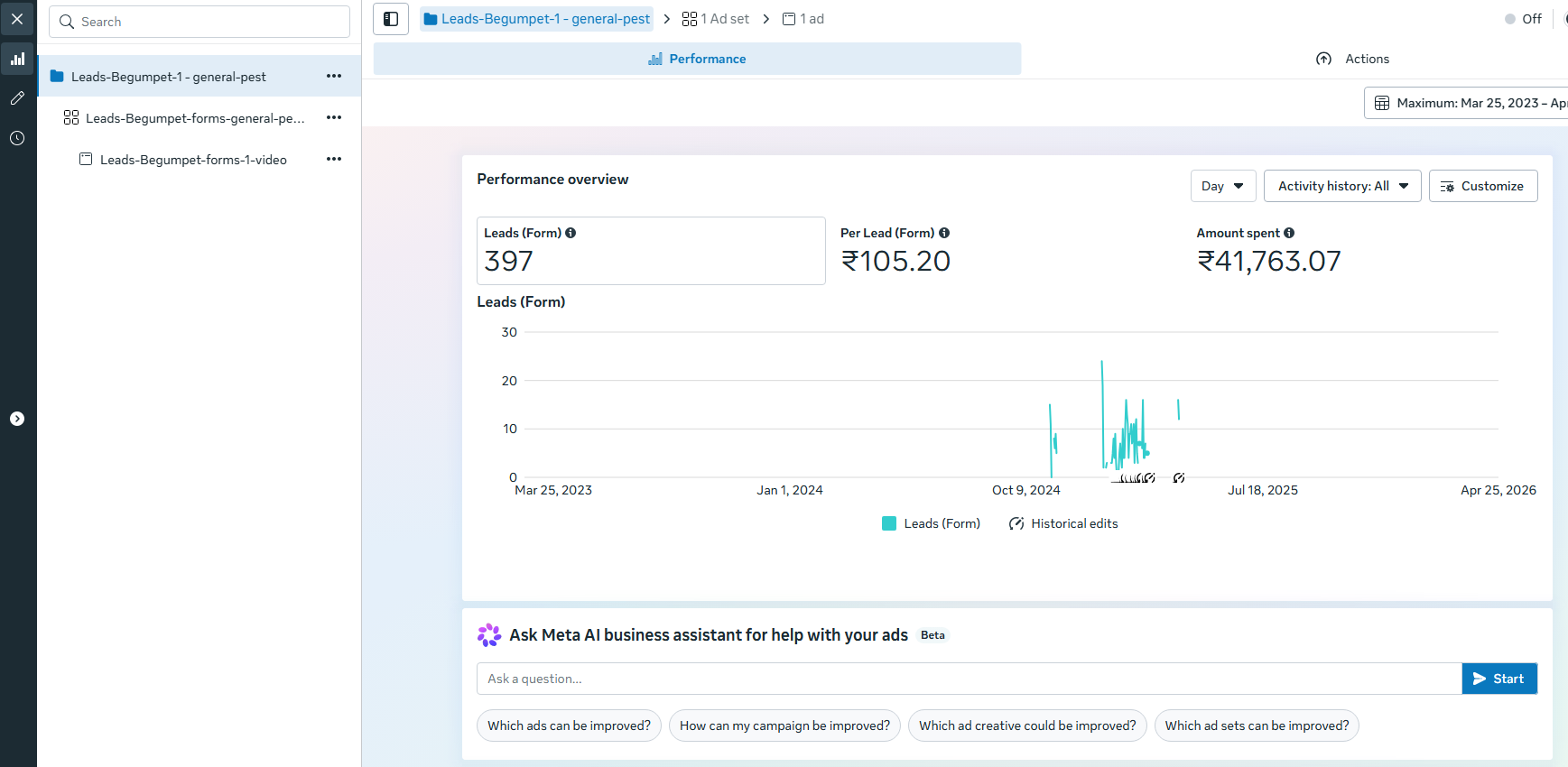This screenshot has height=767, width=1568.
Task: Open the charts view icon in left rail
Action: click(x=17, y=59)
